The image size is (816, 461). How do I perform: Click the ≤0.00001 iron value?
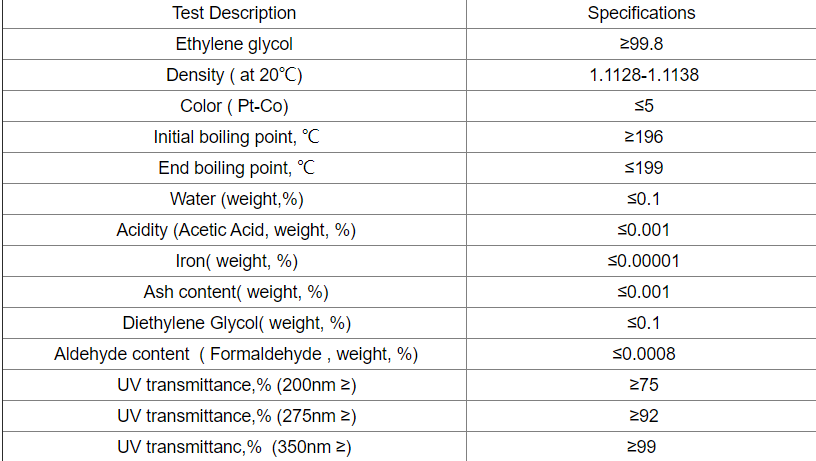644,261
